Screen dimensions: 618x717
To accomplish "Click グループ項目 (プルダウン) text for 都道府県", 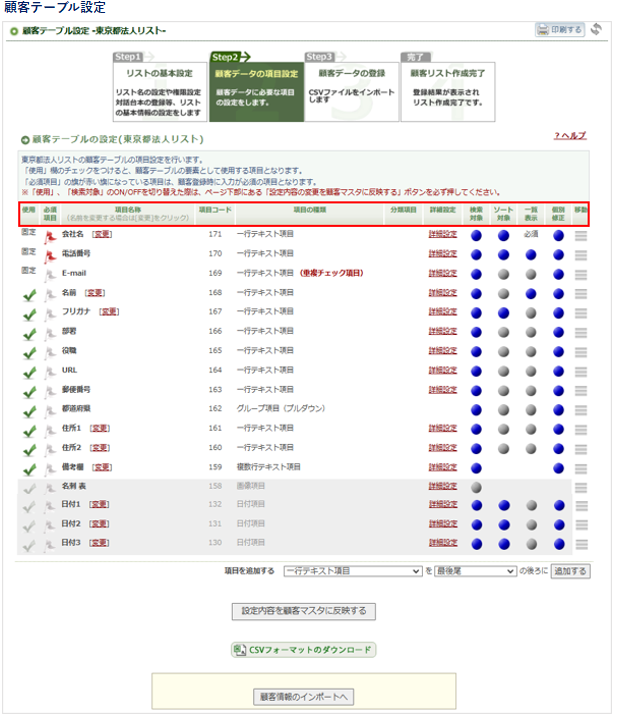I will (x=280, y=409).
